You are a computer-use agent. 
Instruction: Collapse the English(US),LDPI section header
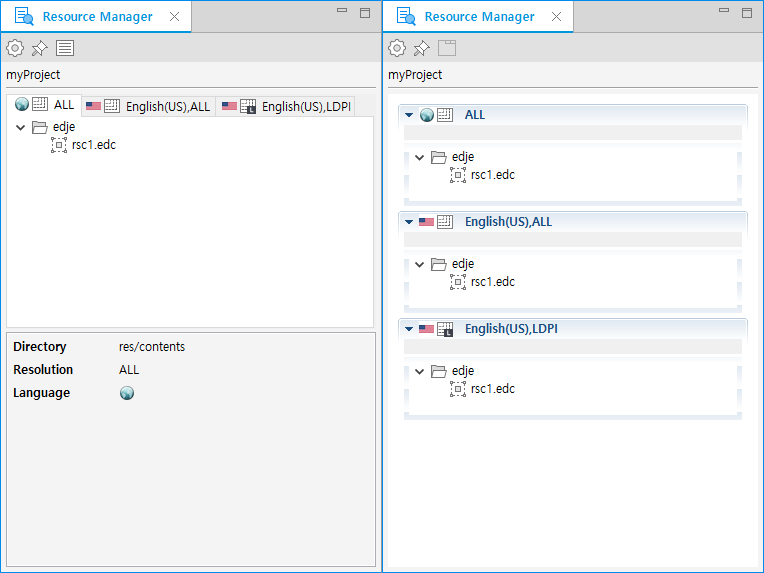(409, 329)
